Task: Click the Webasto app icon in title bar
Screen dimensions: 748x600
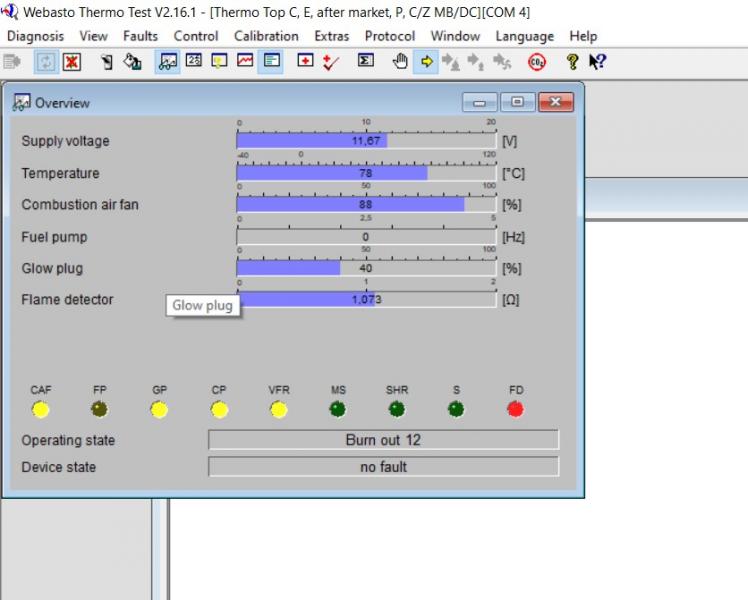Action: (x=10, y=11)
